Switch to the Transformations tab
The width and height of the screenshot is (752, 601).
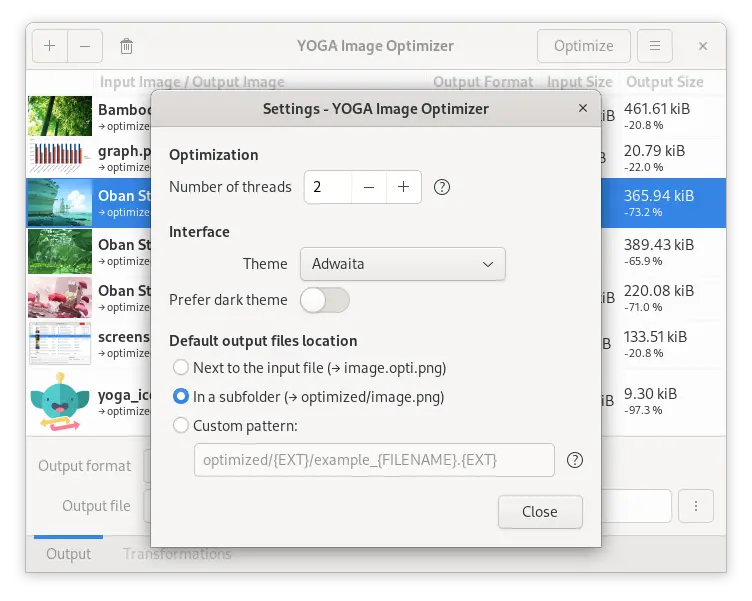tap(177, 554)
